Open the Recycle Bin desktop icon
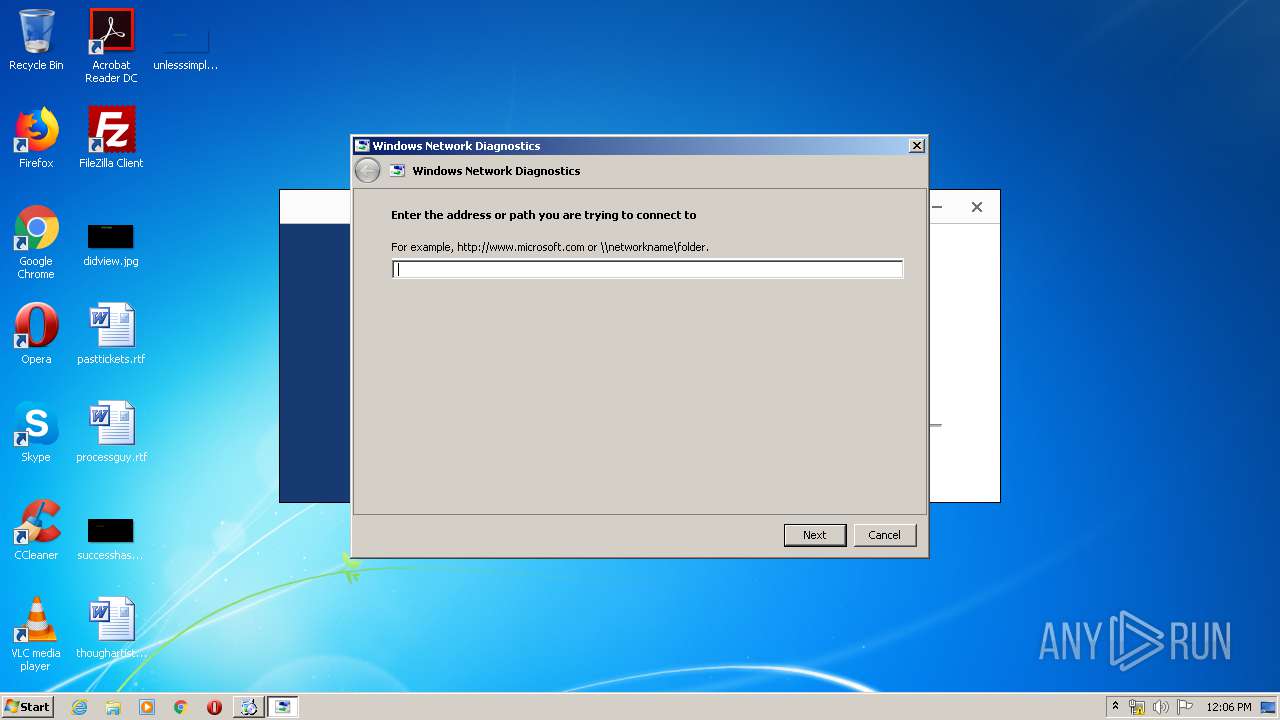The height and width of the screenshot is (720, 1280). (36, 40)
